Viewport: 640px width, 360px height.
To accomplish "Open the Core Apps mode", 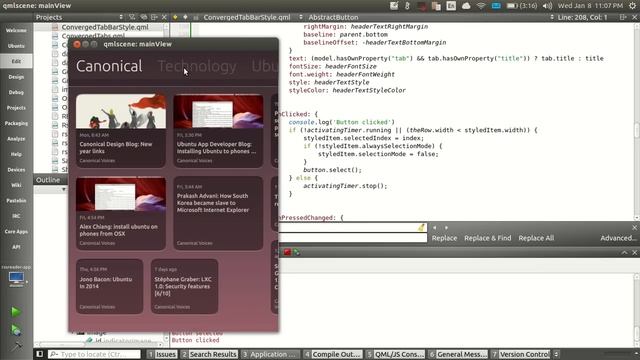I will click(x=16, y=231).
